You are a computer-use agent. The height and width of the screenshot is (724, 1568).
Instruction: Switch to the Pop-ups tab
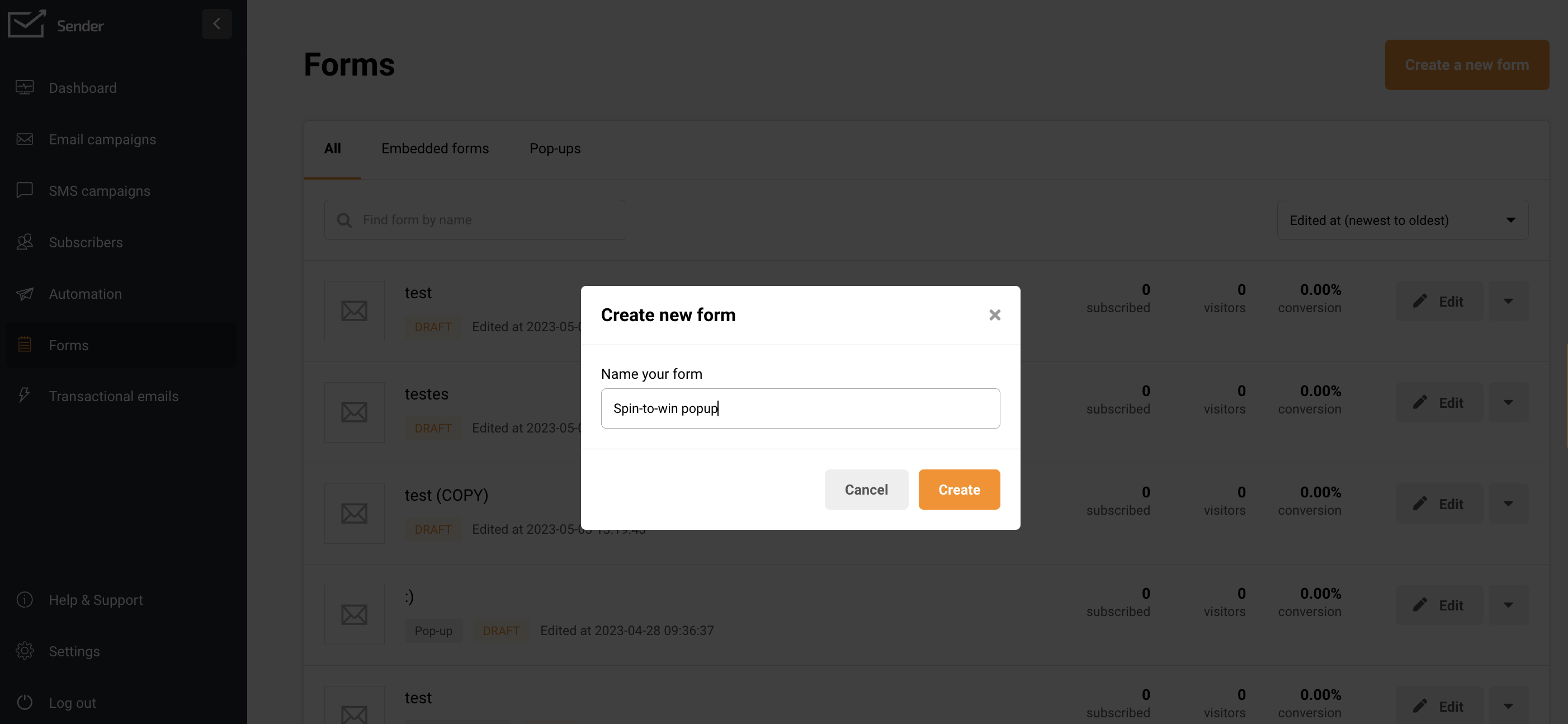click(555, 149)
